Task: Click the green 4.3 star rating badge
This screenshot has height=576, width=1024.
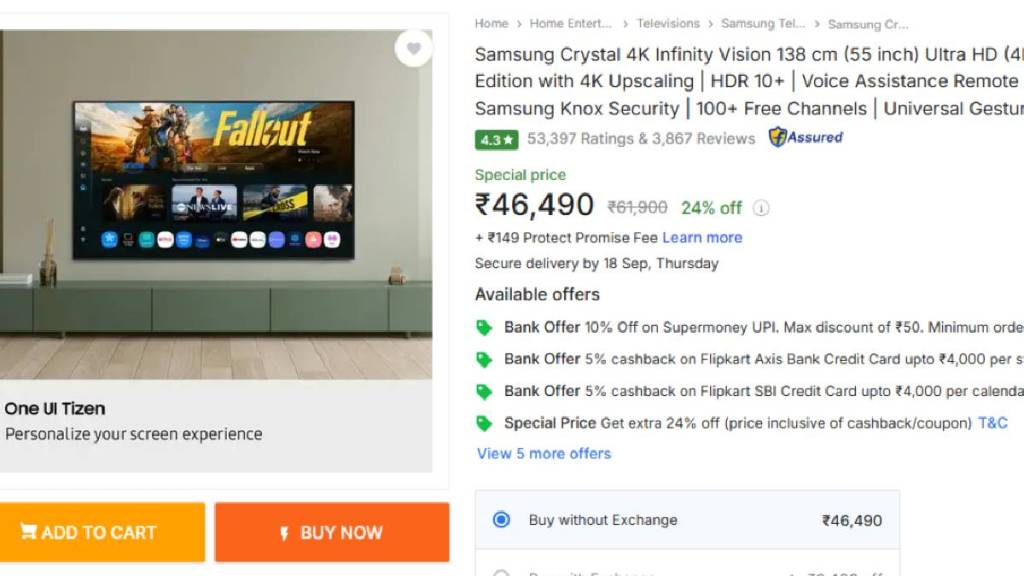Action: 496,139
